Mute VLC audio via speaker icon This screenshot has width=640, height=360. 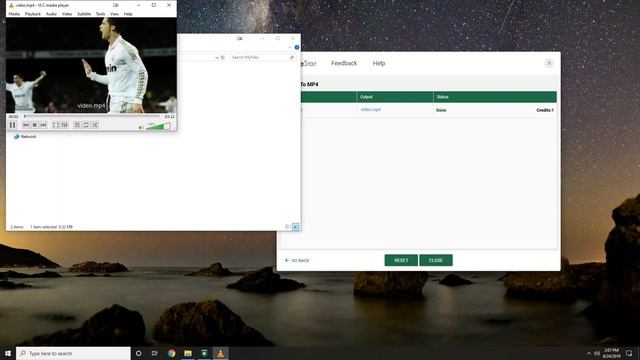click(x=141, y=127)
